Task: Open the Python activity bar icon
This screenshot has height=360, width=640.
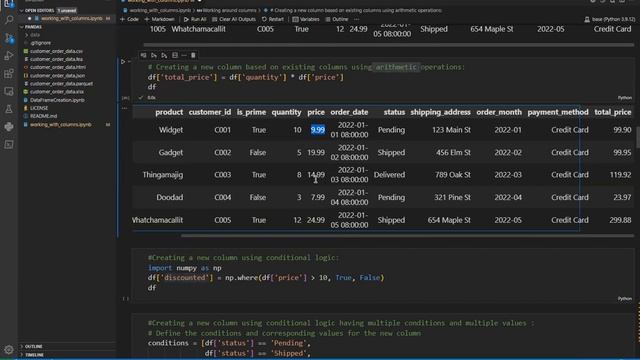Action: (x=9, y=127)
